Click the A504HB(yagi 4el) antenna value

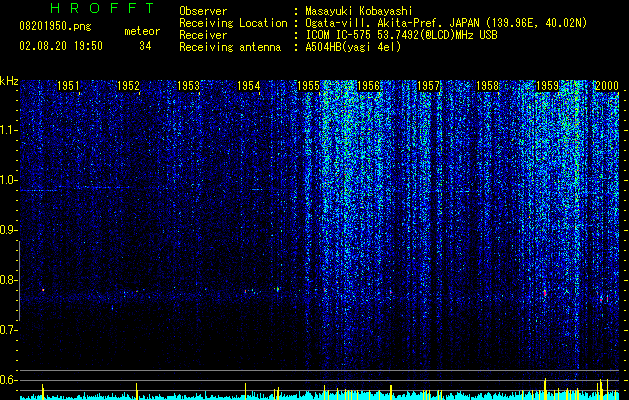[x=353, y=47]
